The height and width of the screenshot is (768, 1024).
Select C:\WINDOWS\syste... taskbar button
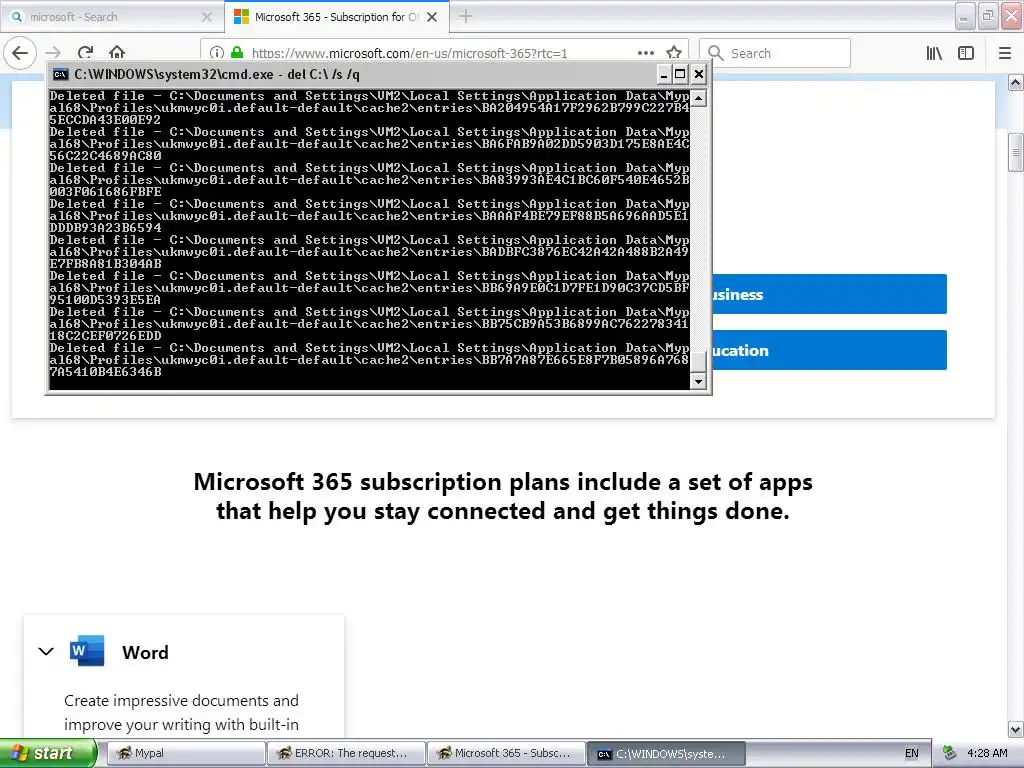click(666, 754)
